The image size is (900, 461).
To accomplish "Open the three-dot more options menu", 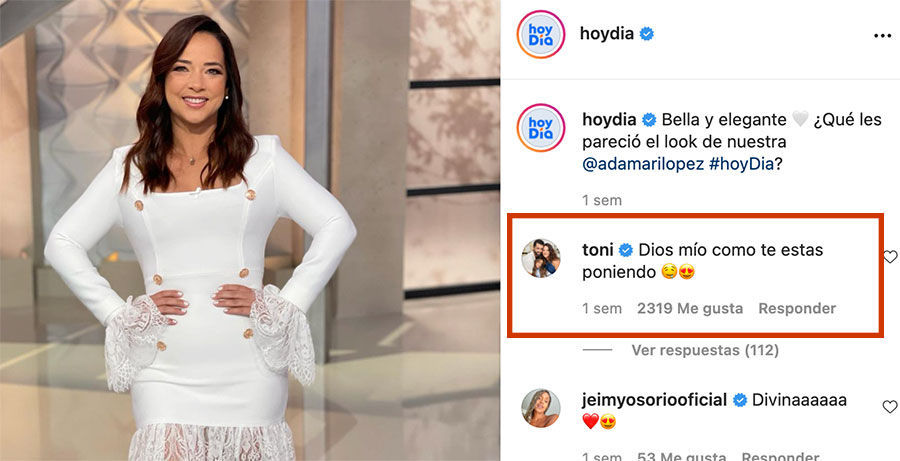I will tap(882, 36).
